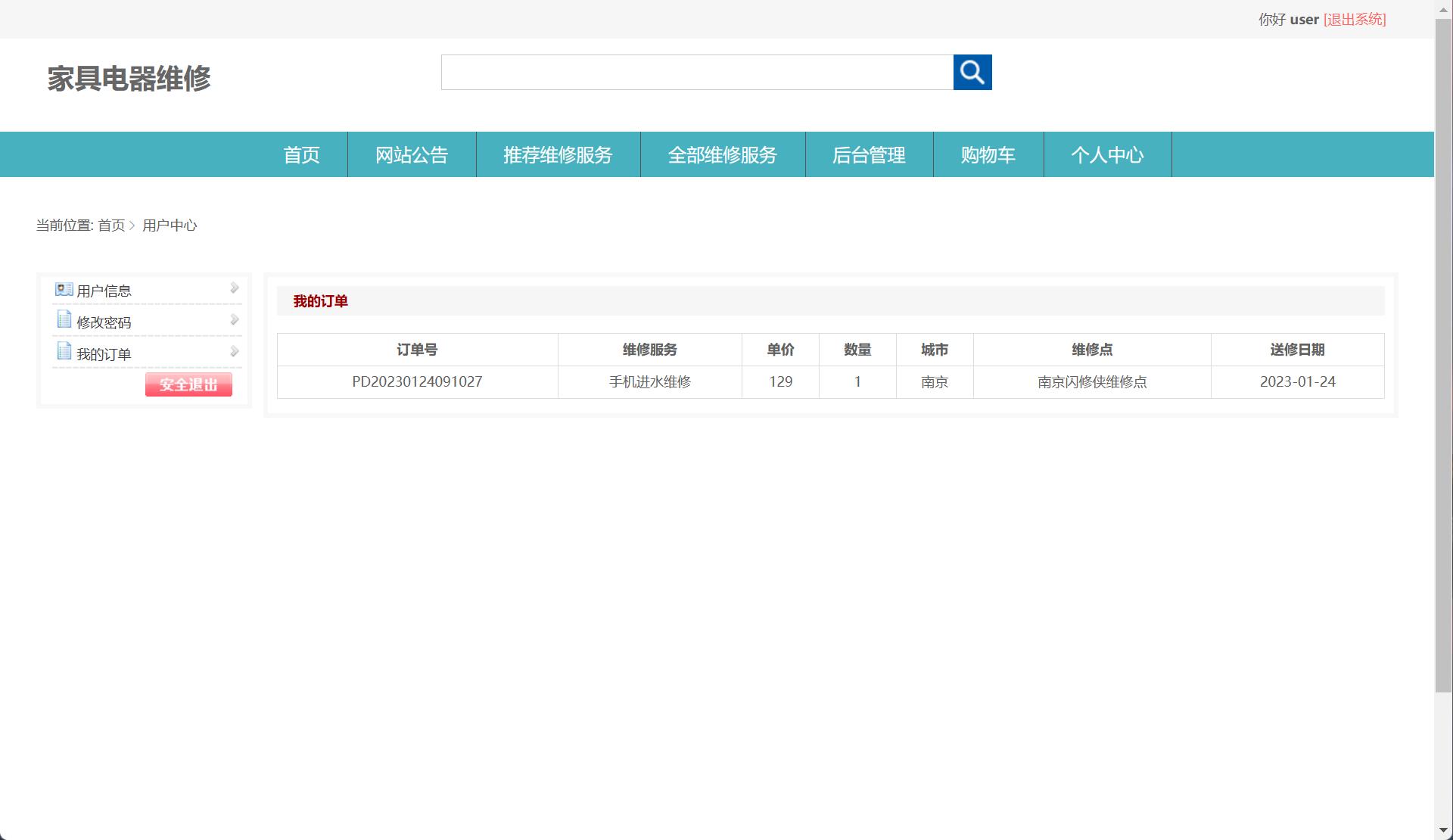Open the 后台管理 section
The height and width of the screenshot is (840, 1453).
coord(869,154)
